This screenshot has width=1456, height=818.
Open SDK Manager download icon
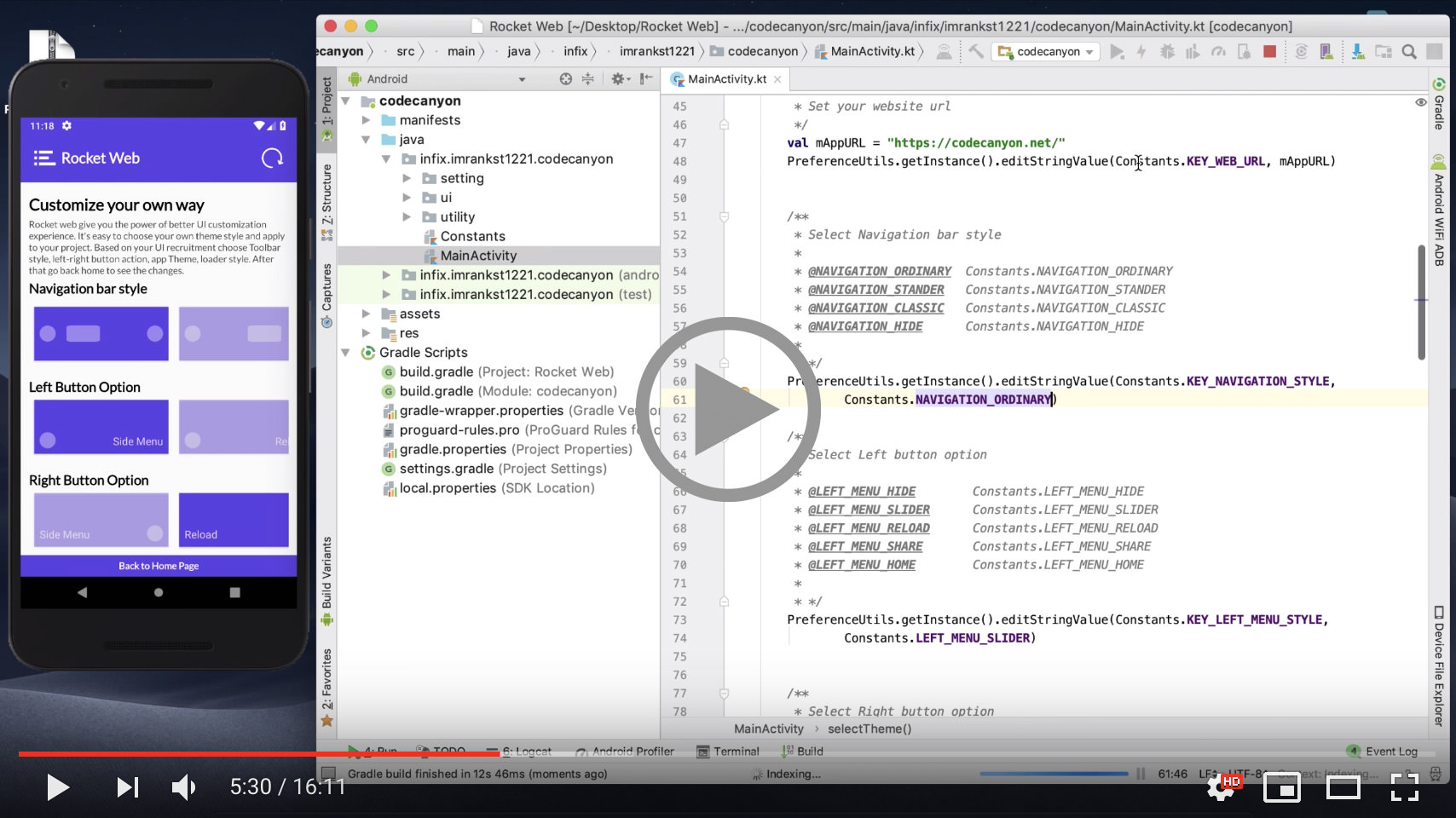(1358, 52)
